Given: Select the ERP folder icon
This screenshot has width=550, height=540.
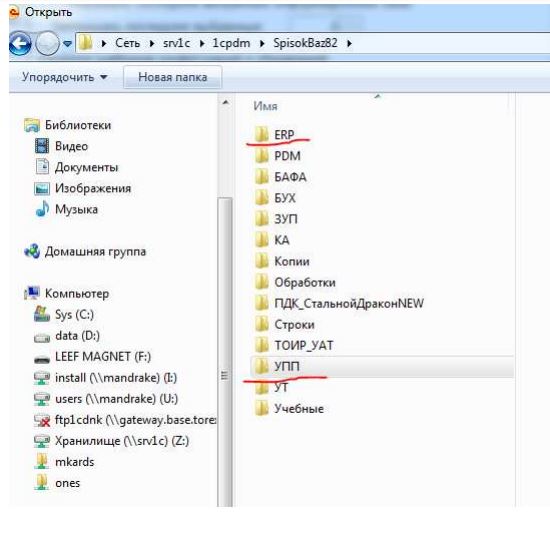Looking at the screenshot, I should [x=261, y=134].
